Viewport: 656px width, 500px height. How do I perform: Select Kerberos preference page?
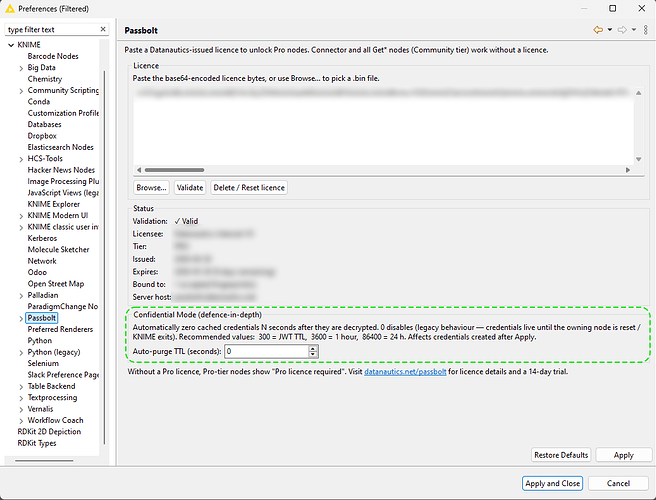42,238
